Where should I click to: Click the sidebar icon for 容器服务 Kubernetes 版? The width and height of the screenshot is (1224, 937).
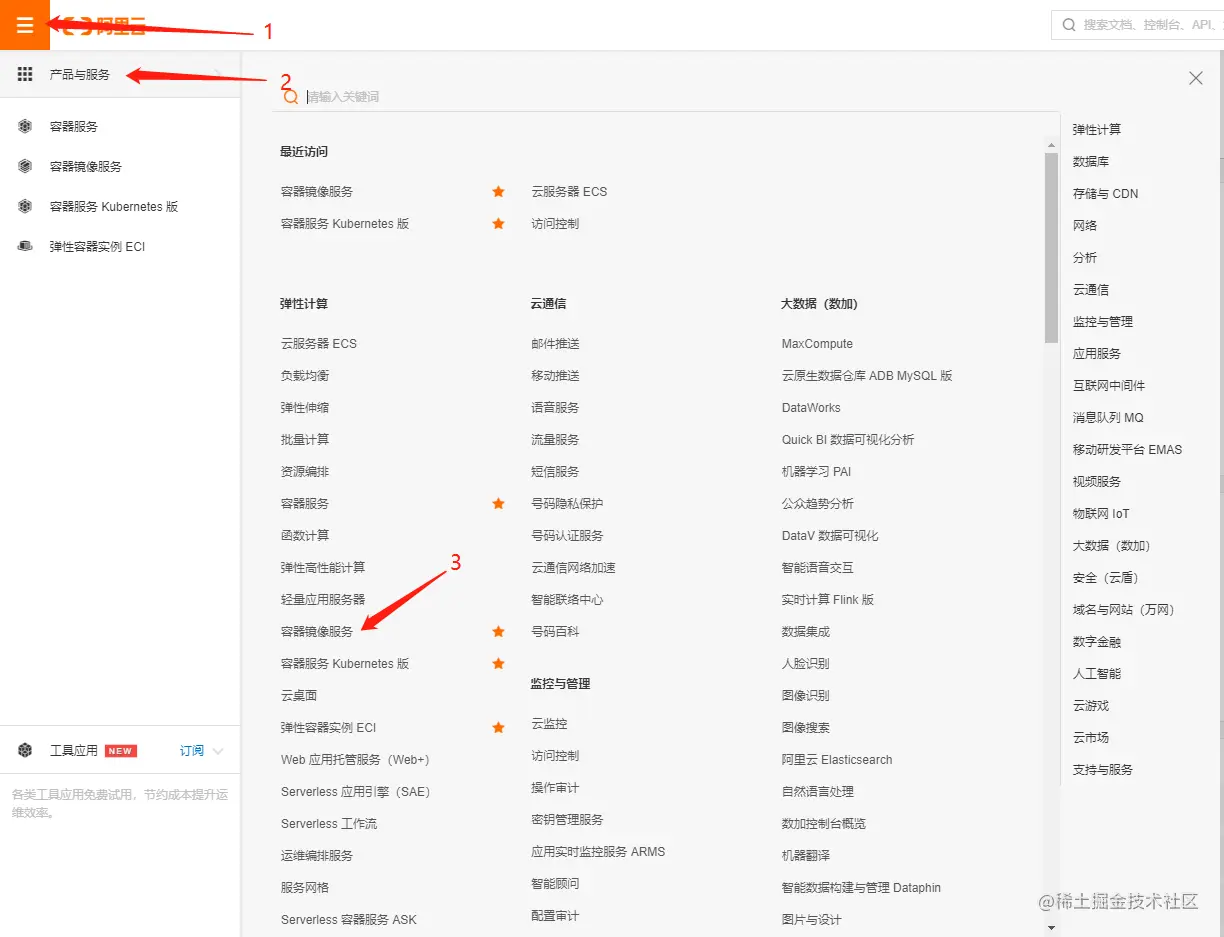point(25,206)
